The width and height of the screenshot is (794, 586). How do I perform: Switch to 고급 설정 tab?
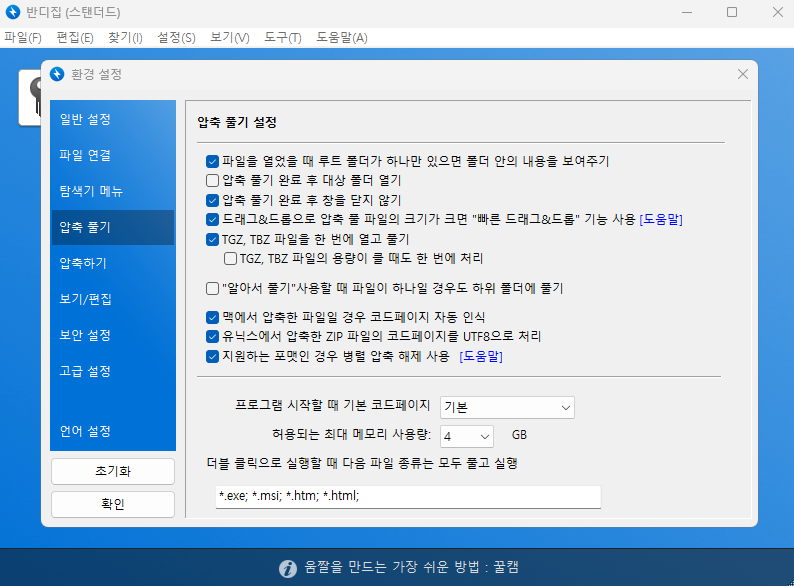[112, 371]
